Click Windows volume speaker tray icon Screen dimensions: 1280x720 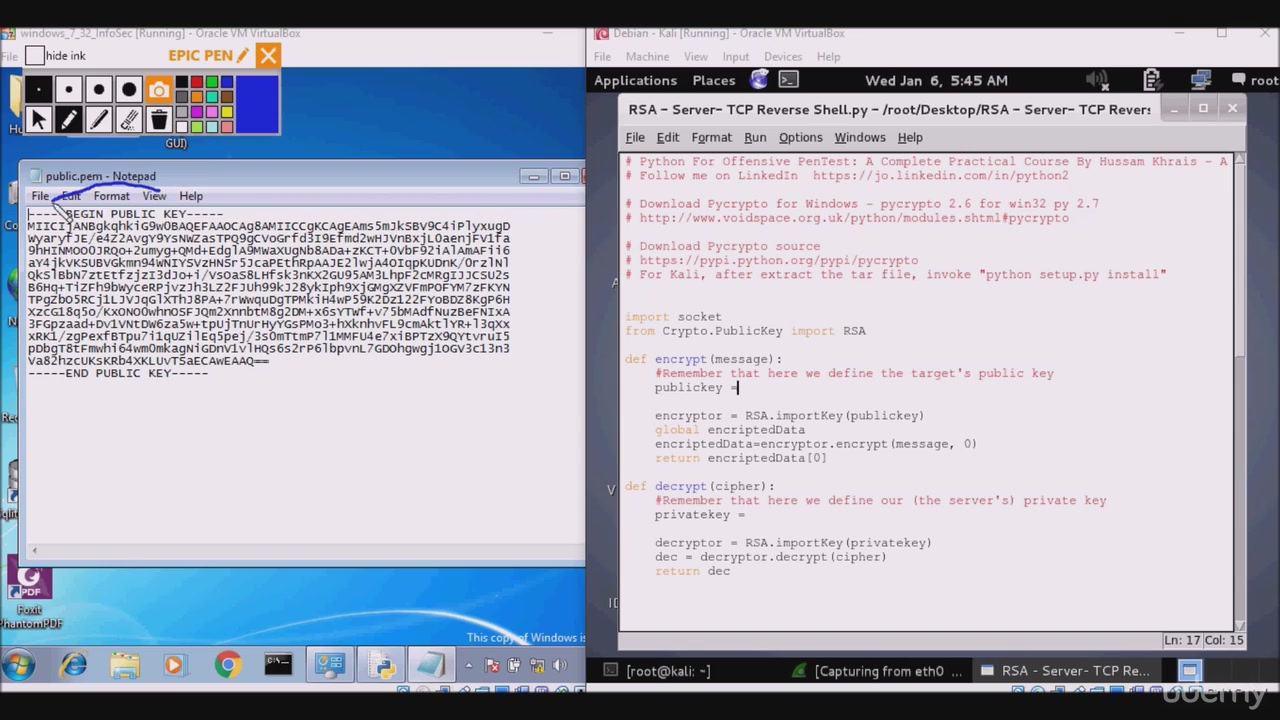pos(559,665)
